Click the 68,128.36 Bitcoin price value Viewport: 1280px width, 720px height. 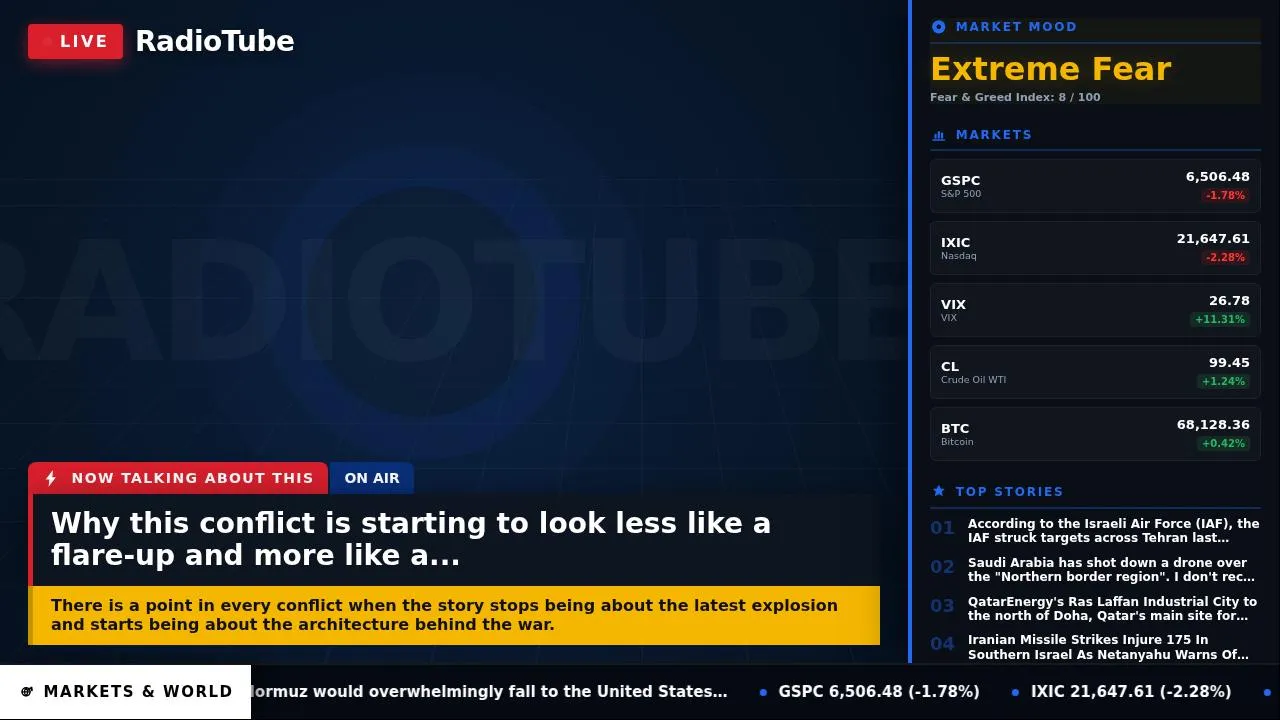[1213, 425]
